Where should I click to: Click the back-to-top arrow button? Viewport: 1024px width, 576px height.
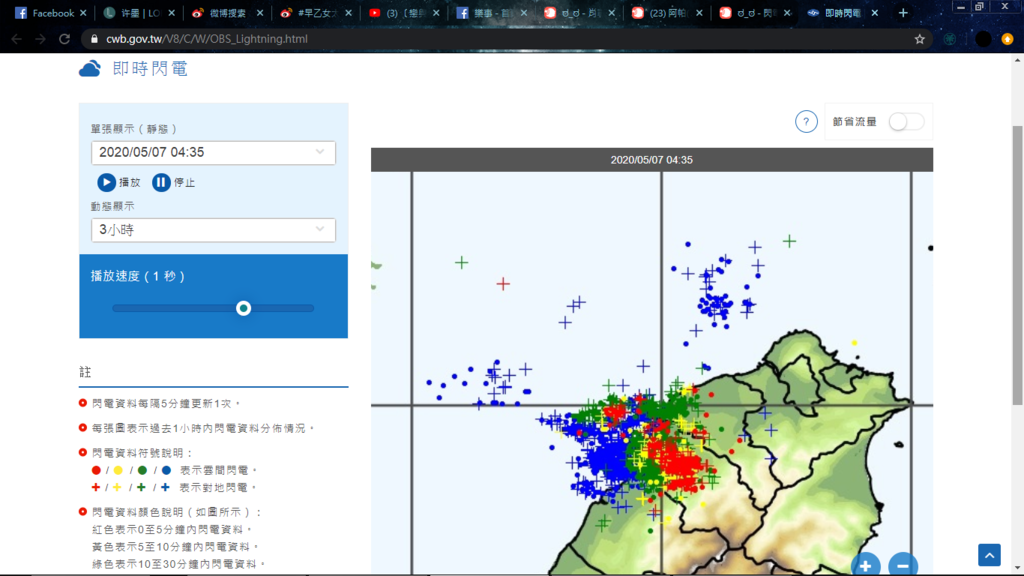[989, 555]
